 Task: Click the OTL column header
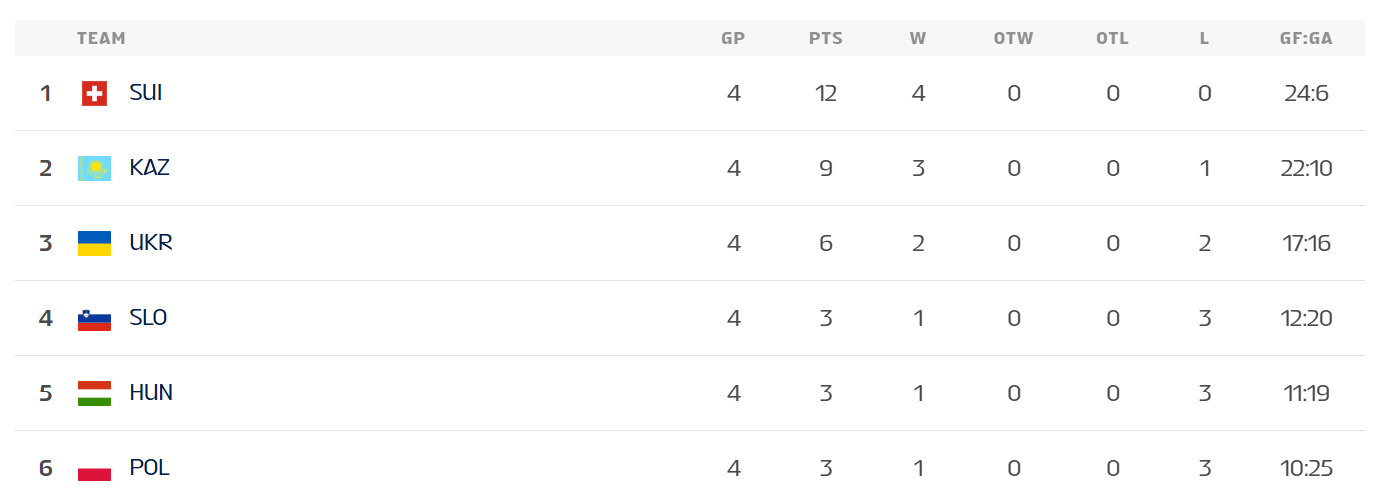(1112, 39)
